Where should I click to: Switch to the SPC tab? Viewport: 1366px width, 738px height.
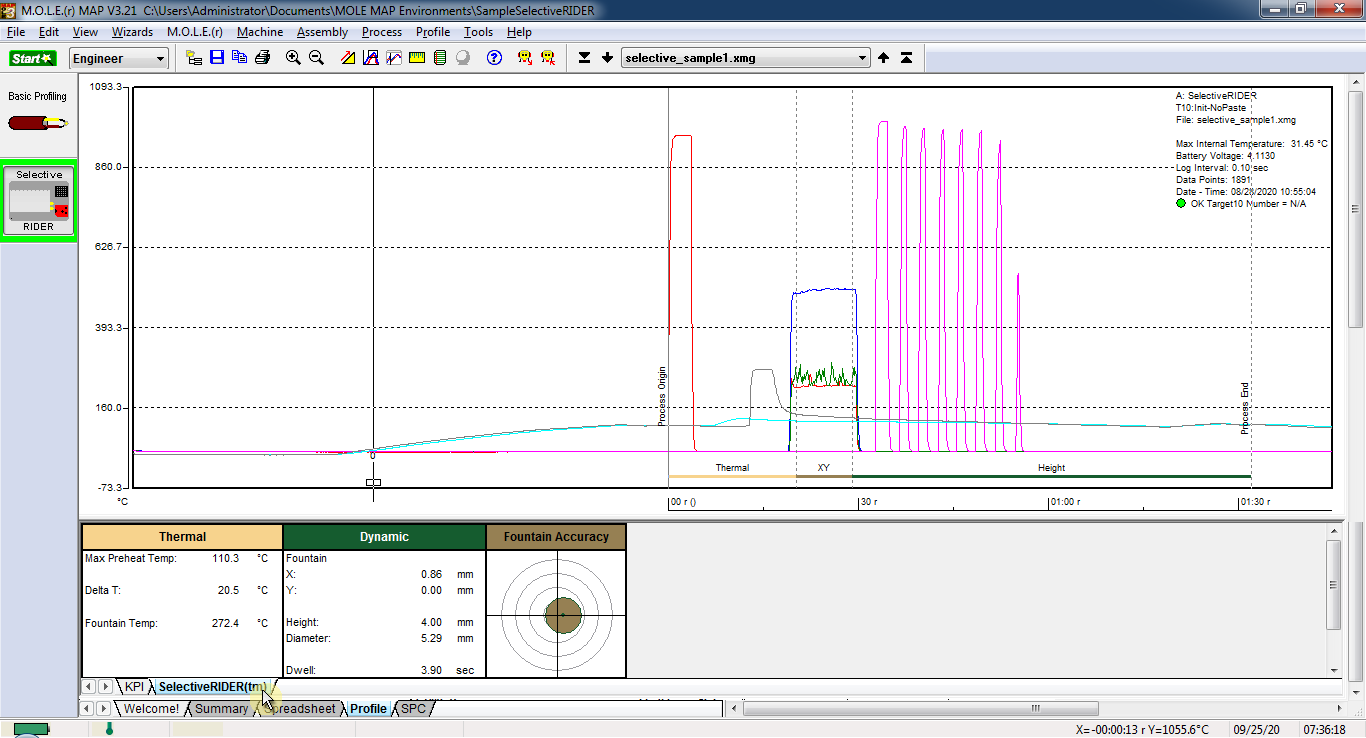(413, 708)
